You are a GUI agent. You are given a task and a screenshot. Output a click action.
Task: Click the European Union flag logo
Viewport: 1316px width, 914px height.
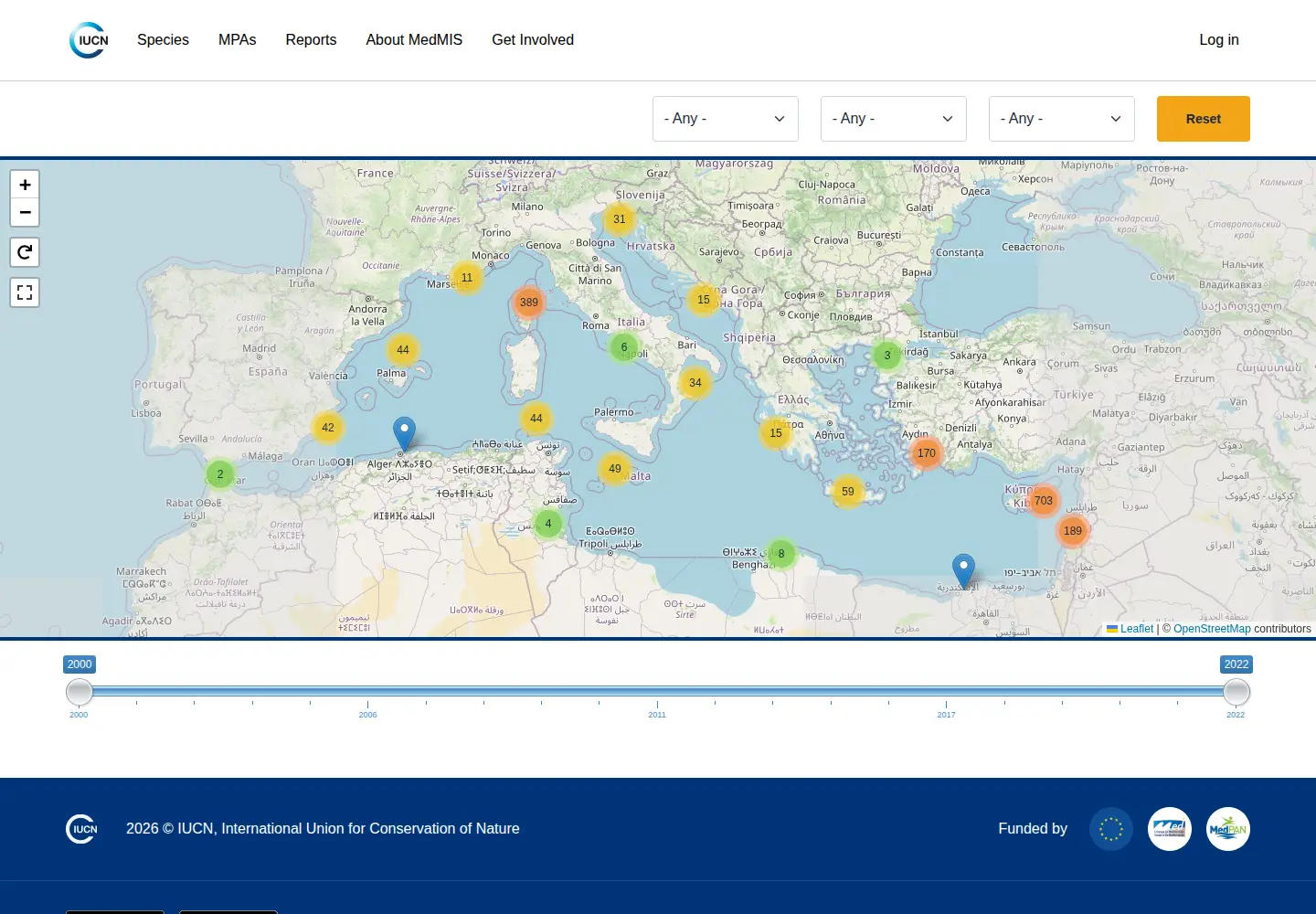[x=1111, y=829]
